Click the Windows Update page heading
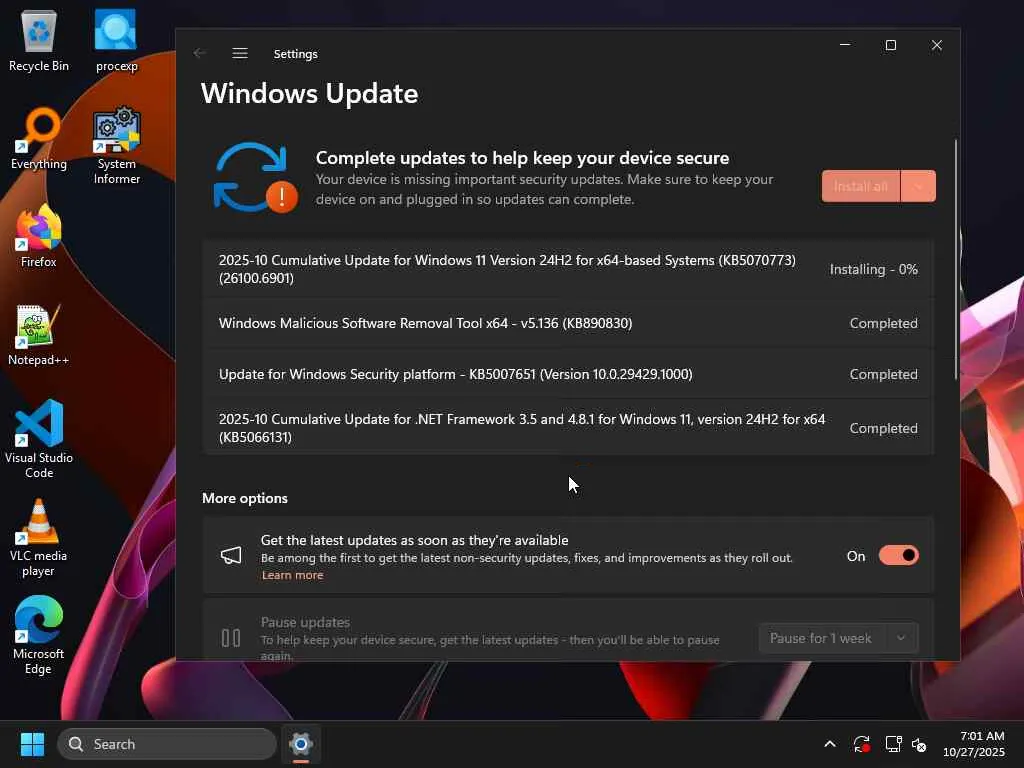 310,93
